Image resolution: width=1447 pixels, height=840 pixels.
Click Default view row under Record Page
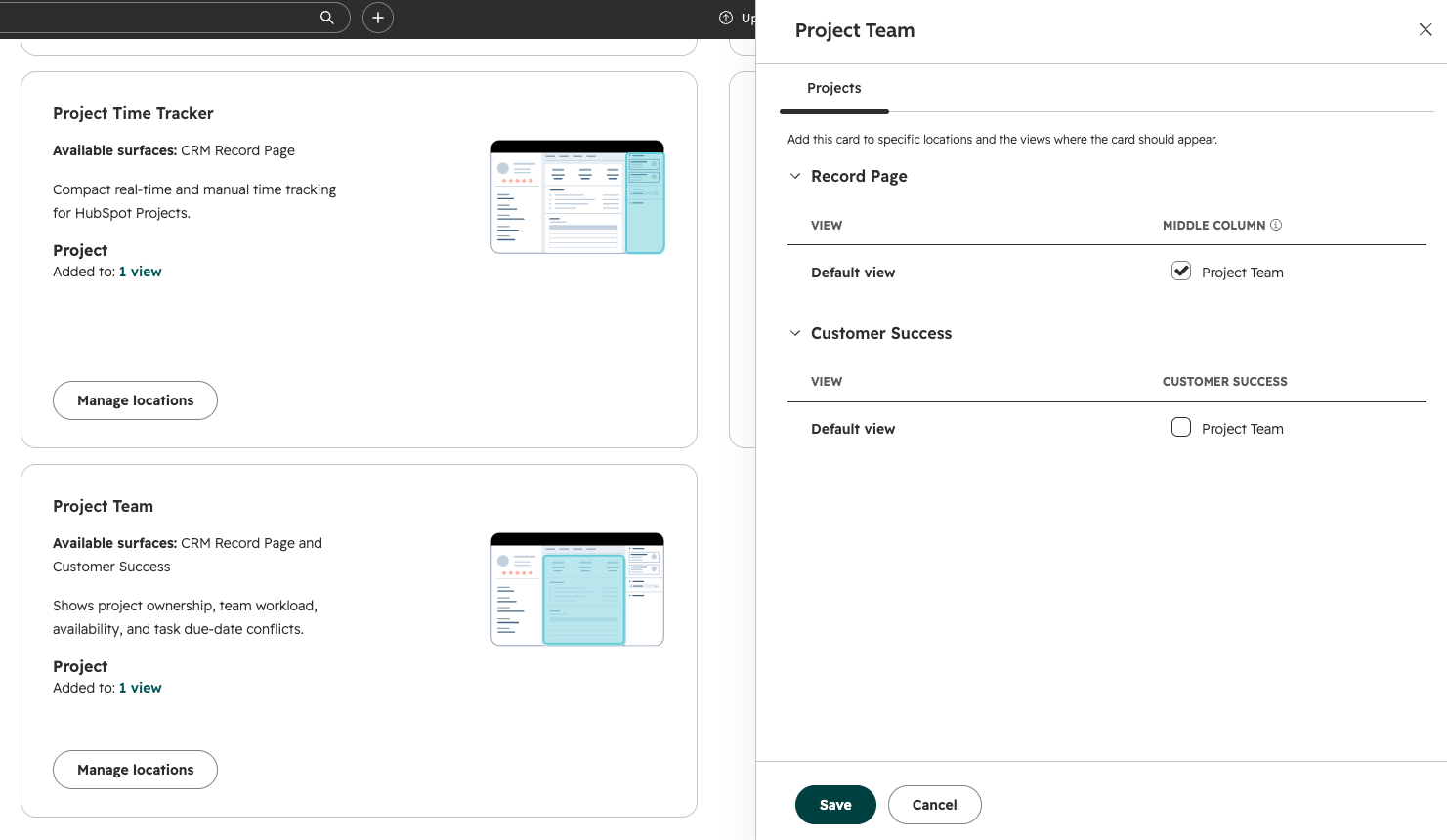(x=1107, y=273)
